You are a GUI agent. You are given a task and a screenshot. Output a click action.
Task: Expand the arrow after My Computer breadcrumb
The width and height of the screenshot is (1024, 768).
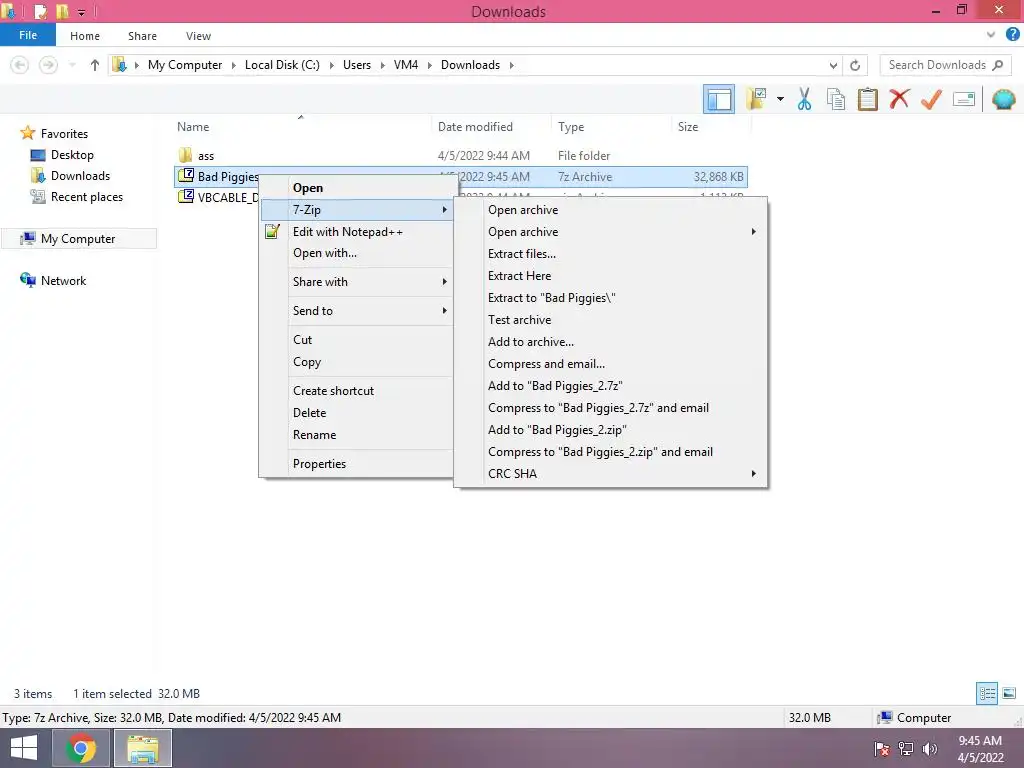pos(233,65)
